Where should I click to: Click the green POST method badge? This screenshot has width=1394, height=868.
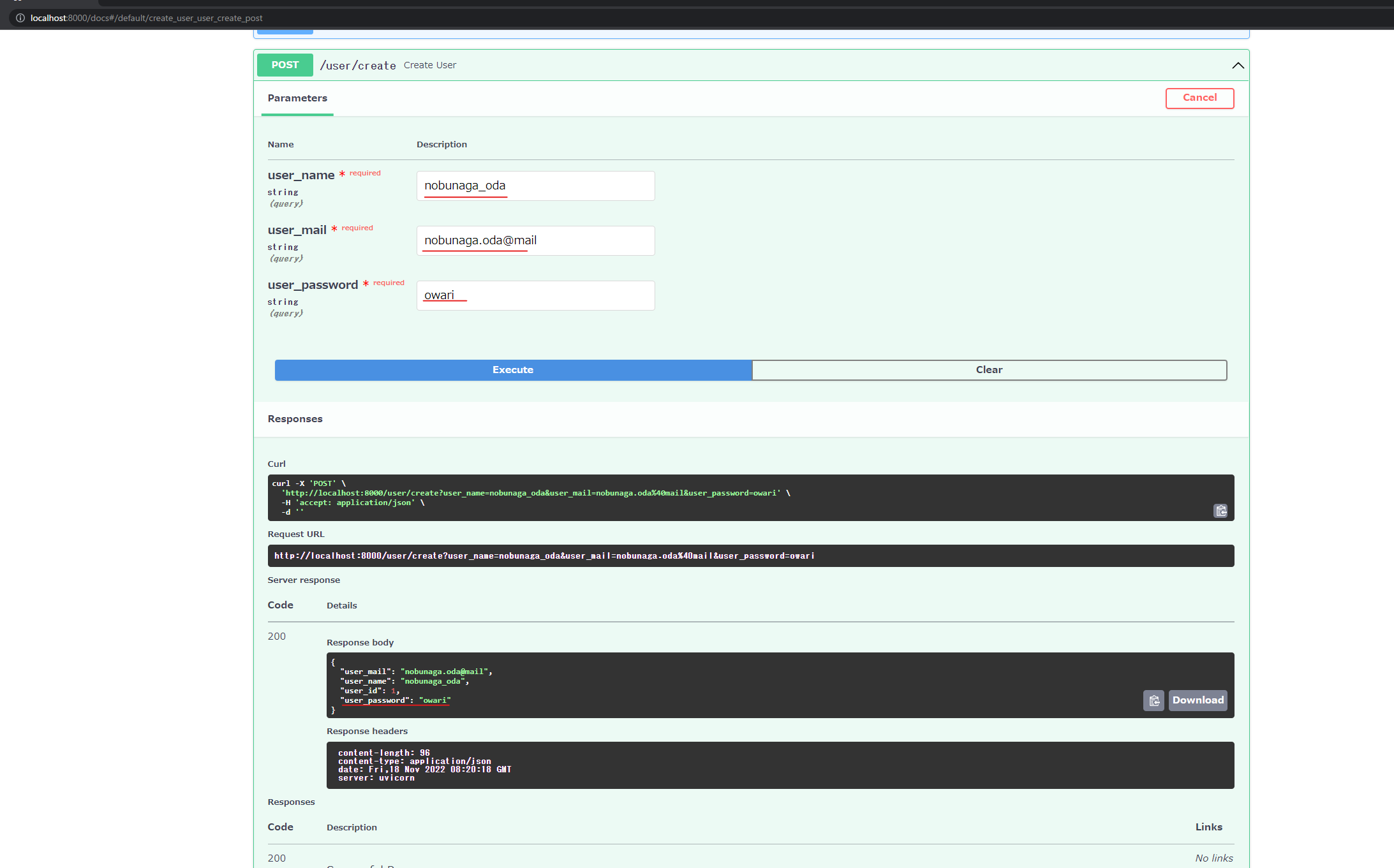(285, 64)
